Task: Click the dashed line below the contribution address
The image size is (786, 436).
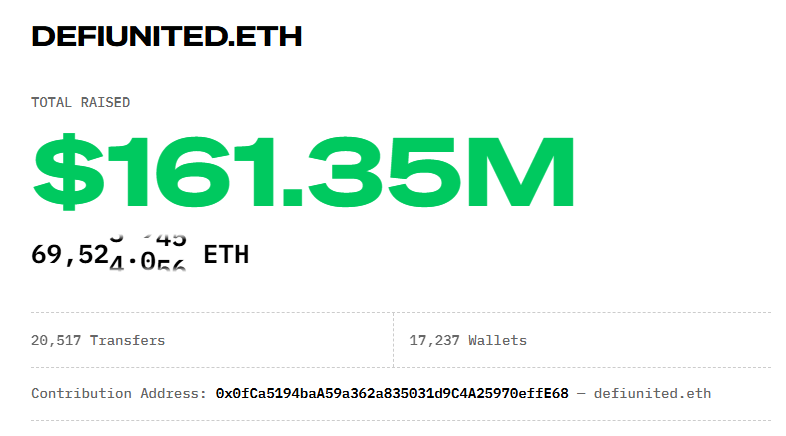Action: 400,420
